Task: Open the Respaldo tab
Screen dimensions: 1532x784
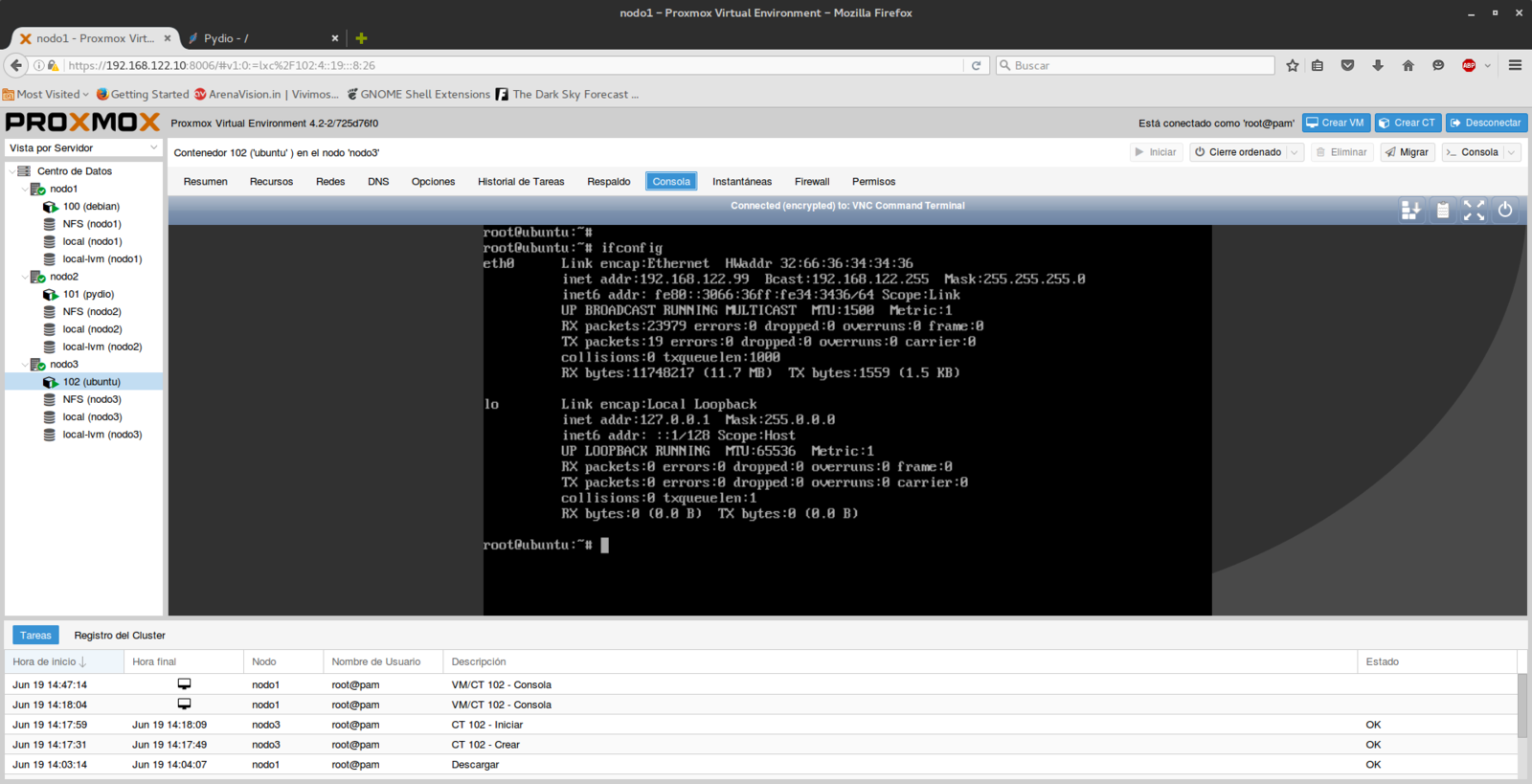Action: click(609, 182)
